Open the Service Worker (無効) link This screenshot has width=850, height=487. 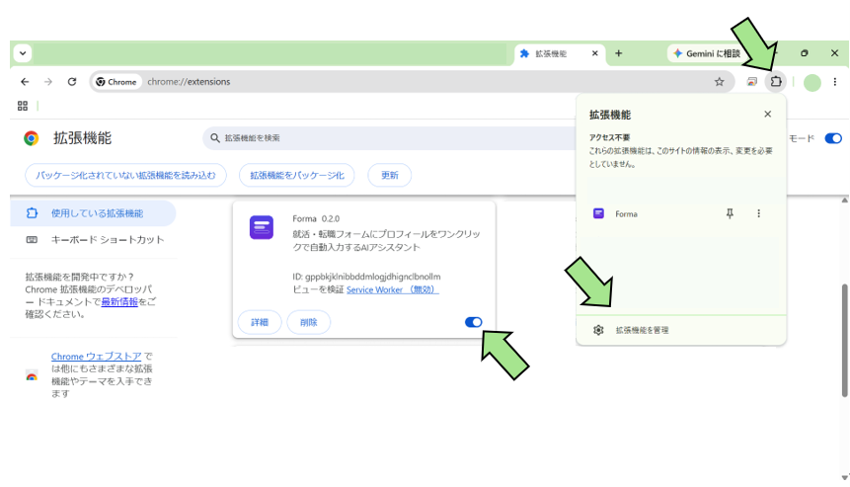pyautogui.click(x=392, y=290)
